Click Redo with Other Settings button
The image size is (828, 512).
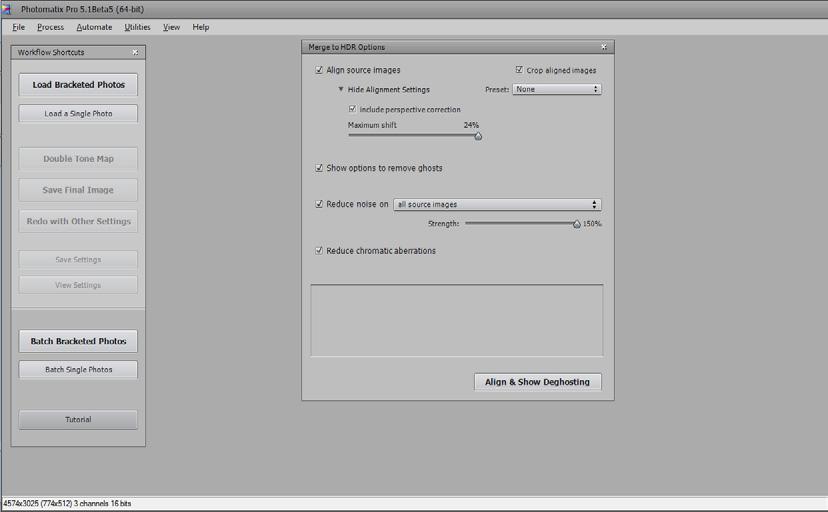78,221
